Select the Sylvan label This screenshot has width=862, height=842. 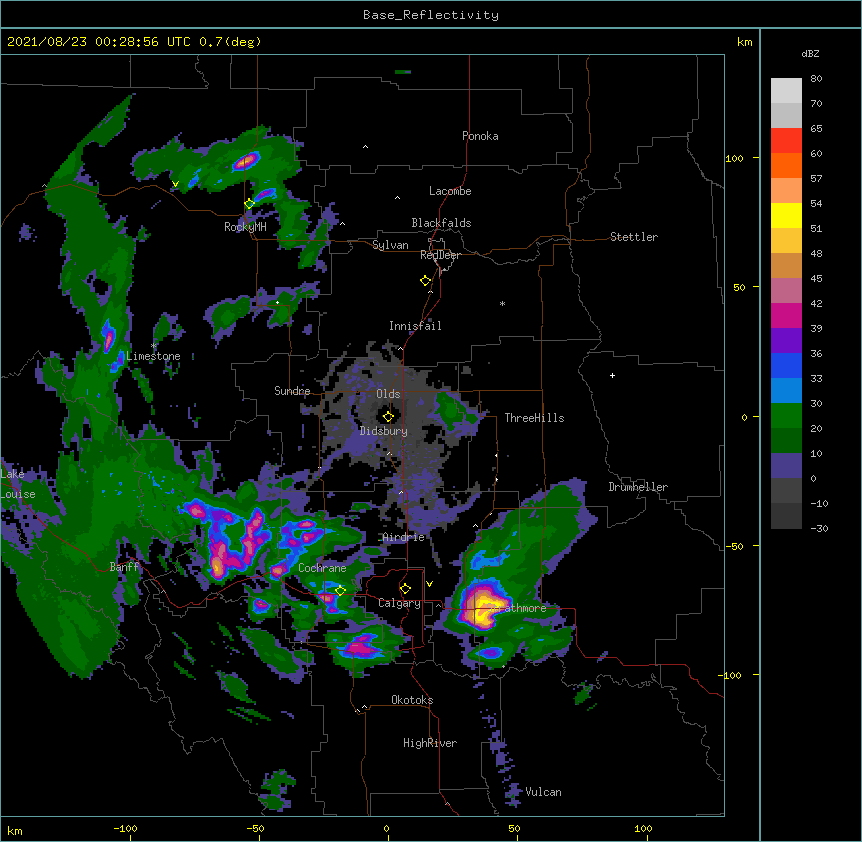390,245
